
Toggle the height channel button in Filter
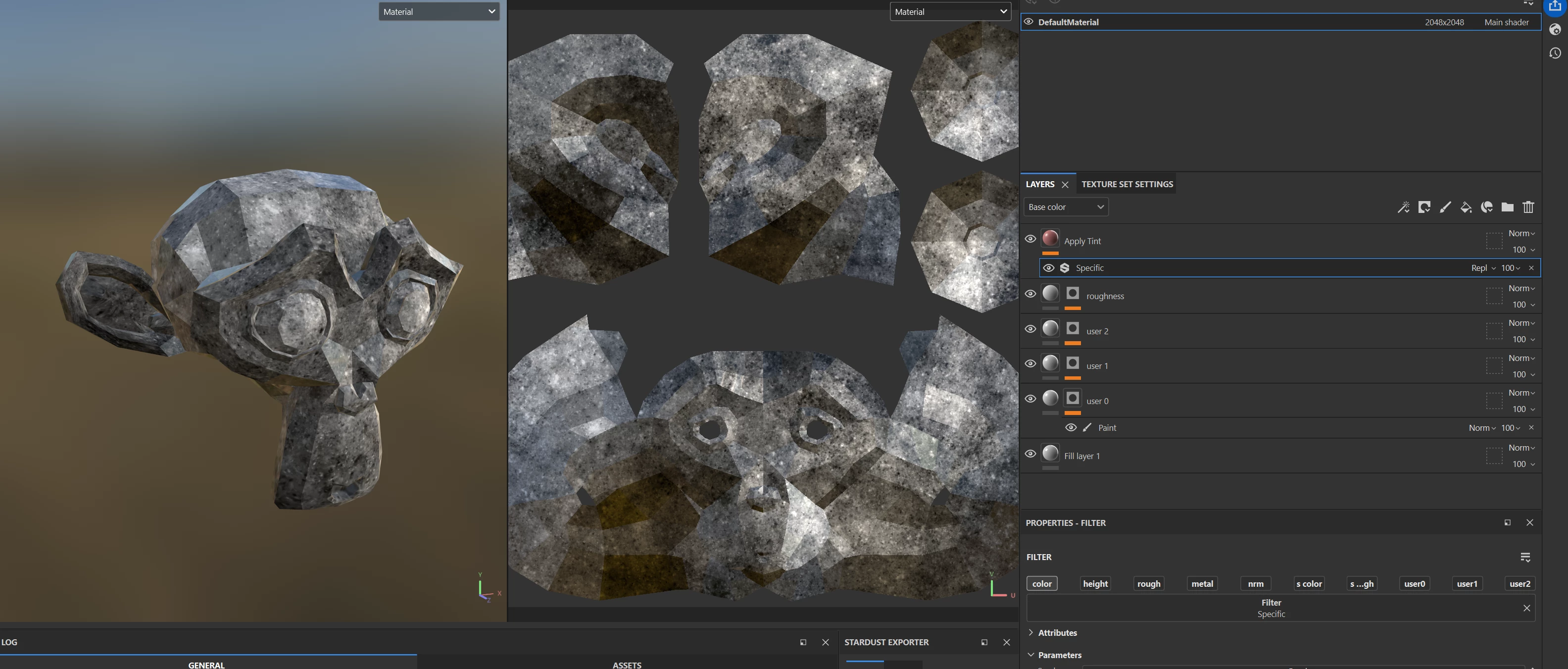1095,583
